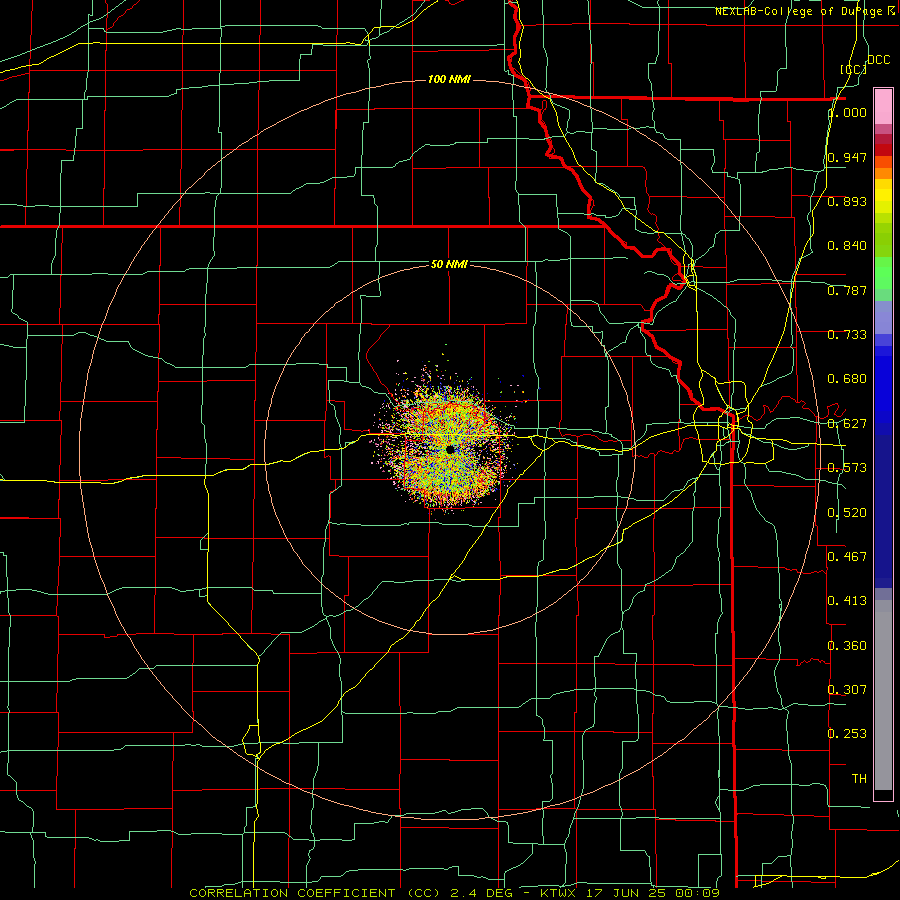Viewport: 900px width, 900px height.
Task: Click the 0.627 color scale value
Action: point(847,424)
